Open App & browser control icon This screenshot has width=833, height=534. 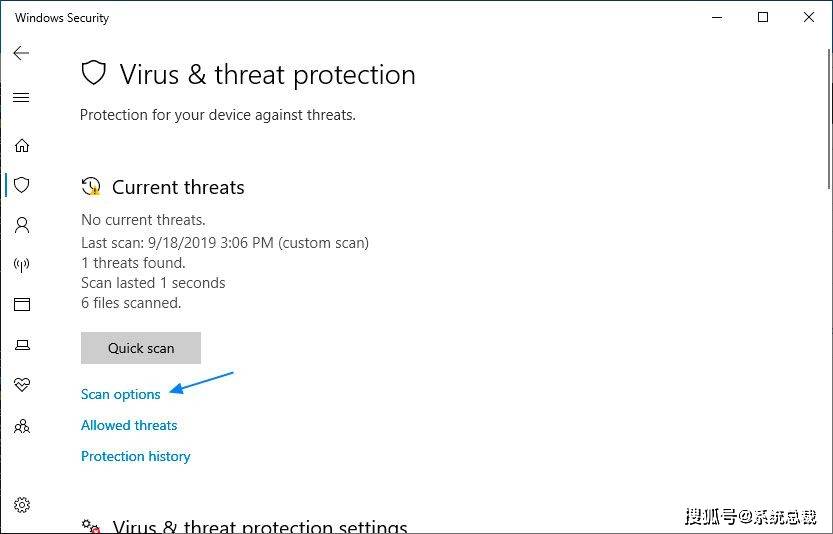[22, 304]
